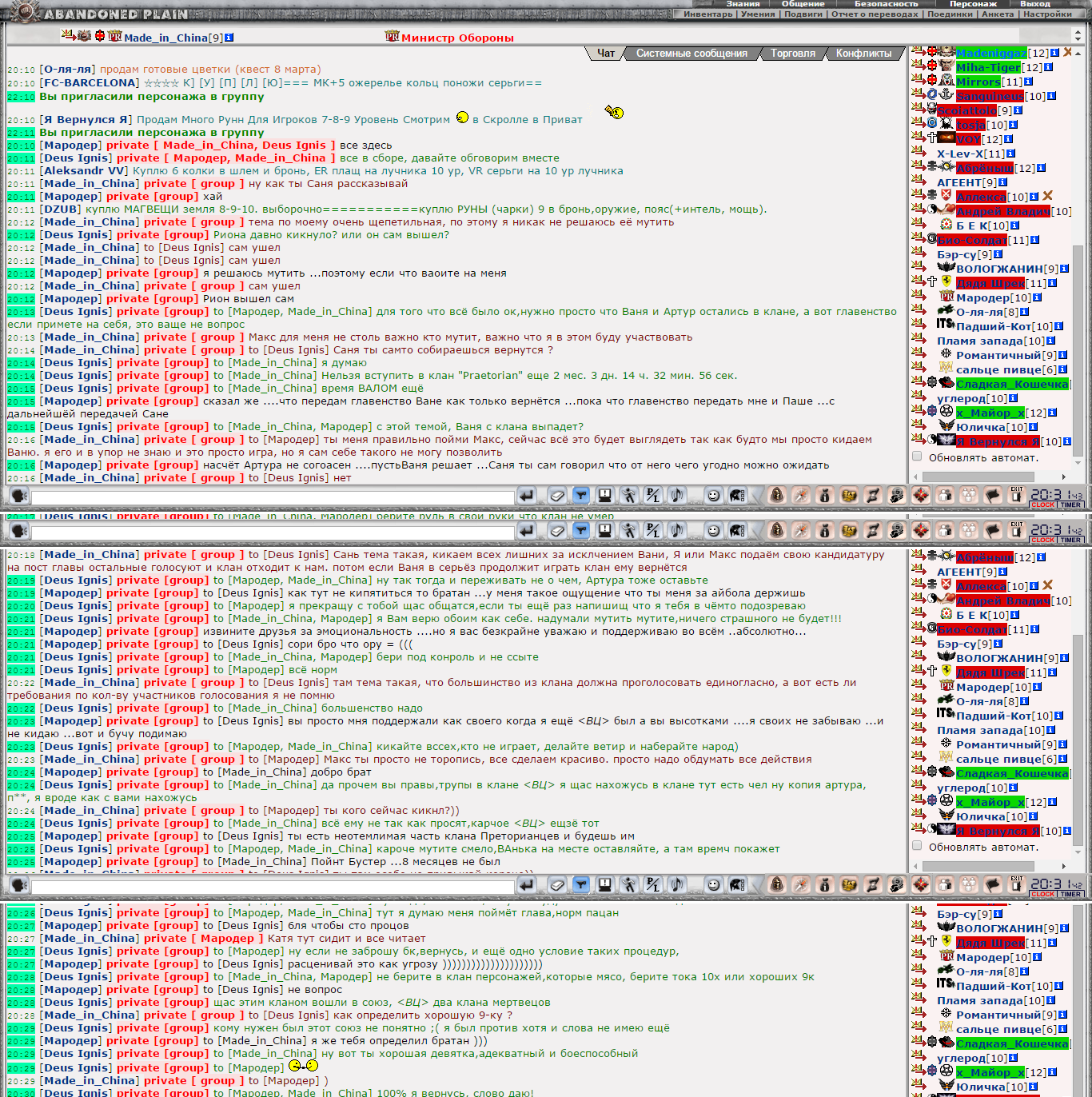The height and width of the screenshot is (1097, 1092).
Task: Open Умения submenu link
Action: 758,14
